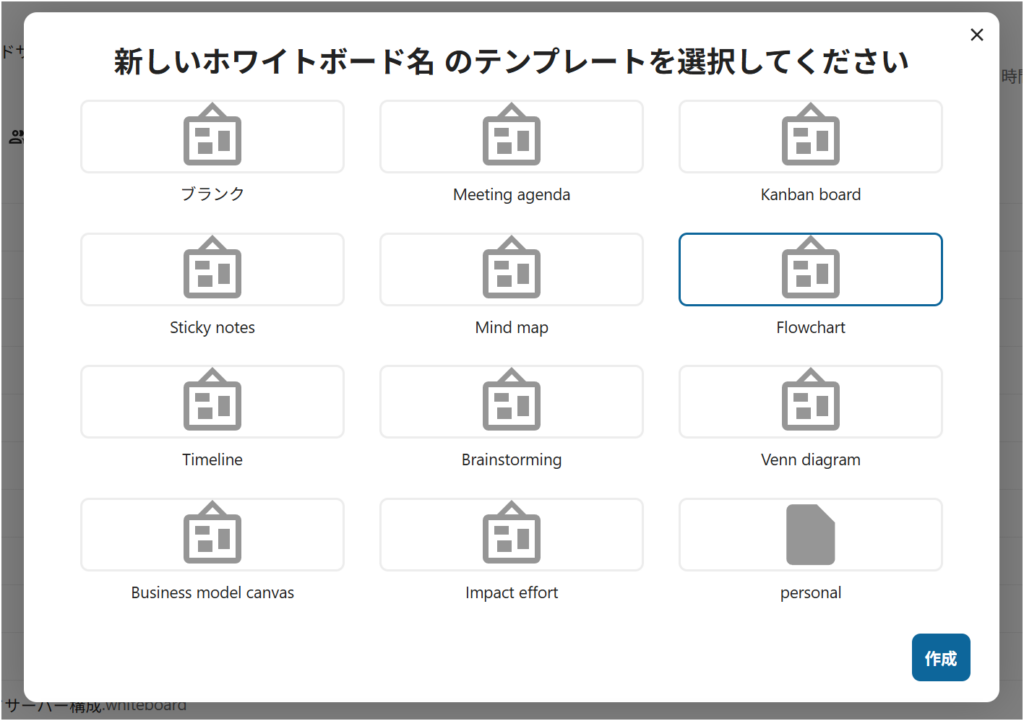The height and width of the screenshot is (721, 1024).
Task: Select the Sticky notes template icon
Action: pyautogui.click(x=212, y=269)
